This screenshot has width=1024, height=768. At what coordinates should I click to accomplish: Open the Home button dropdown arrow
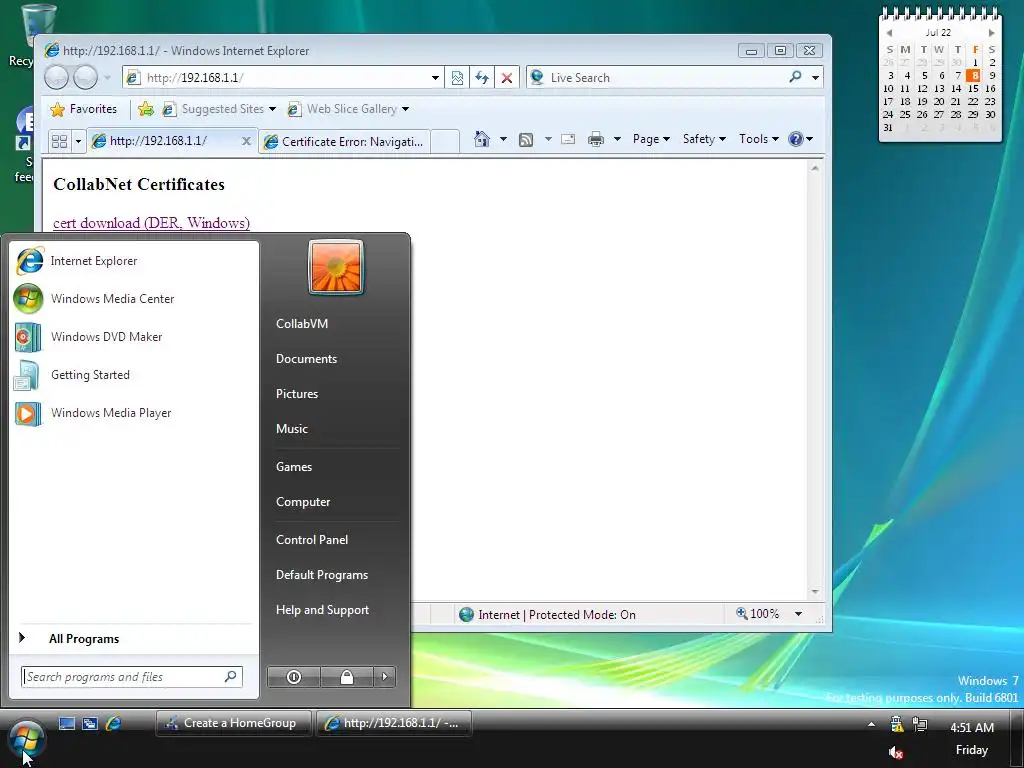[503, 139]
